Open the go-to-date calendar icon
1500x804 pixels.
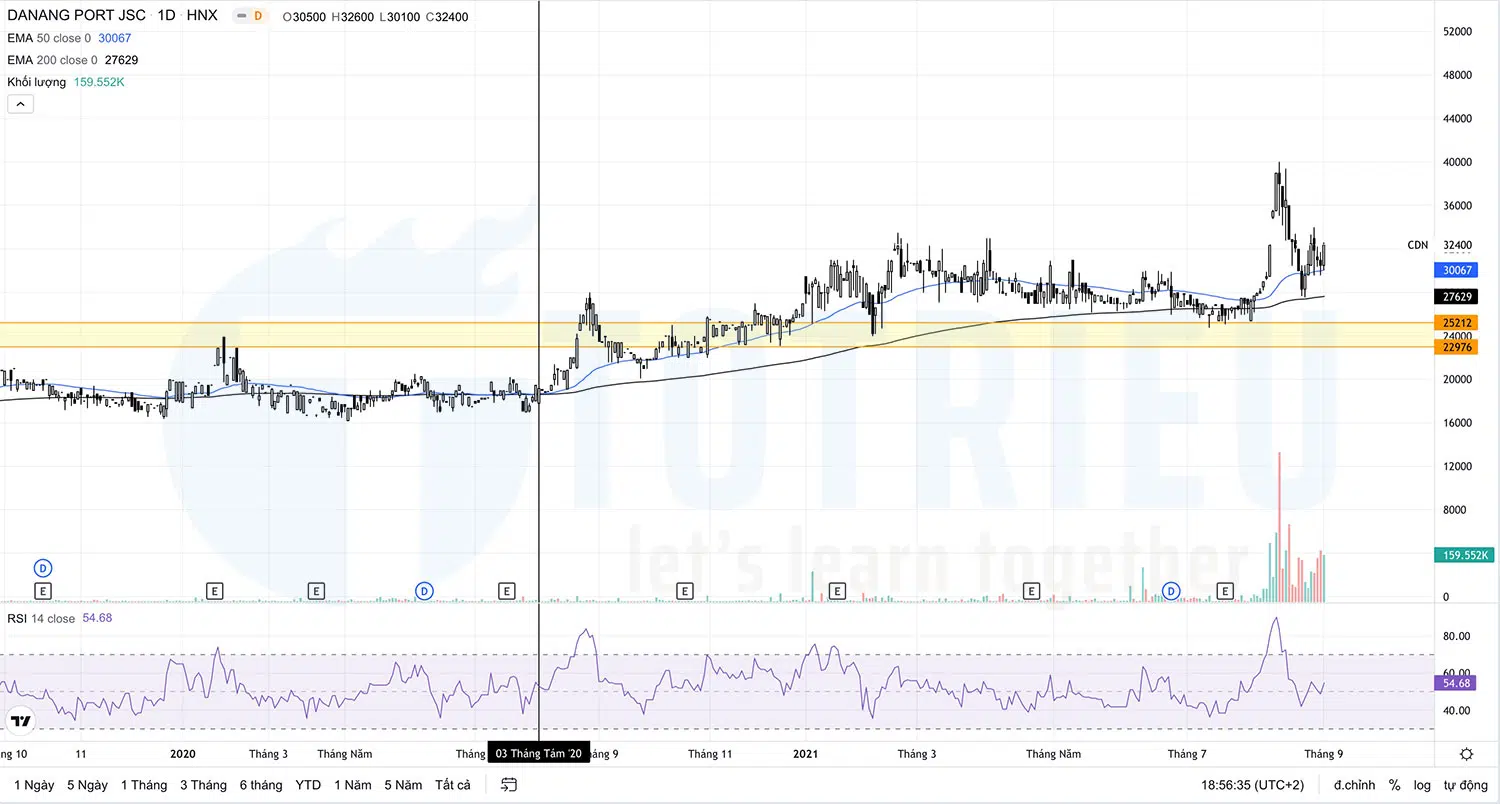click(509, 785)
